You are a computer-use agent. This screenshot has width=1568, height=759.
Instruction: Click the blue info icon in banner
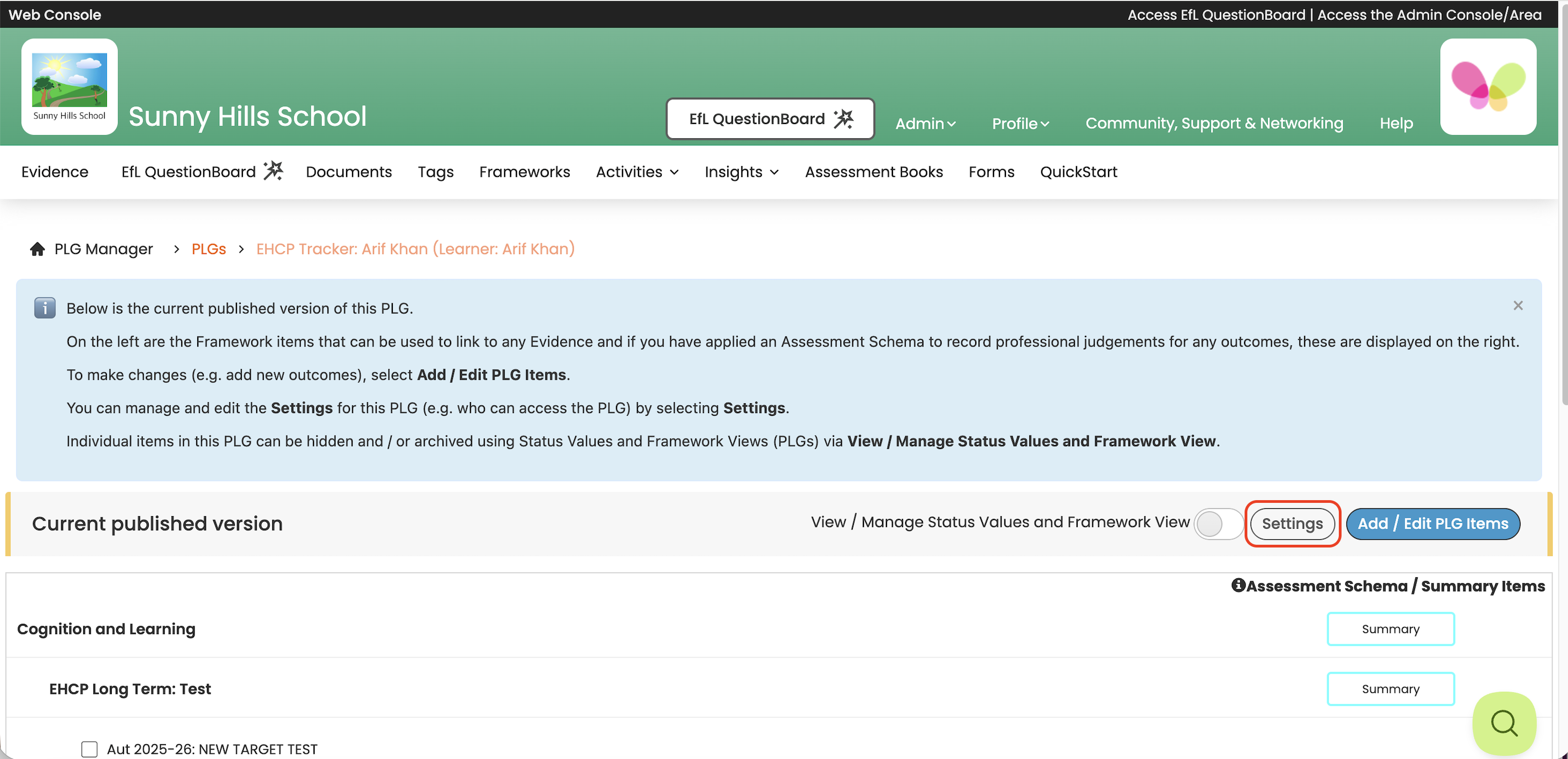coord(45,308)
